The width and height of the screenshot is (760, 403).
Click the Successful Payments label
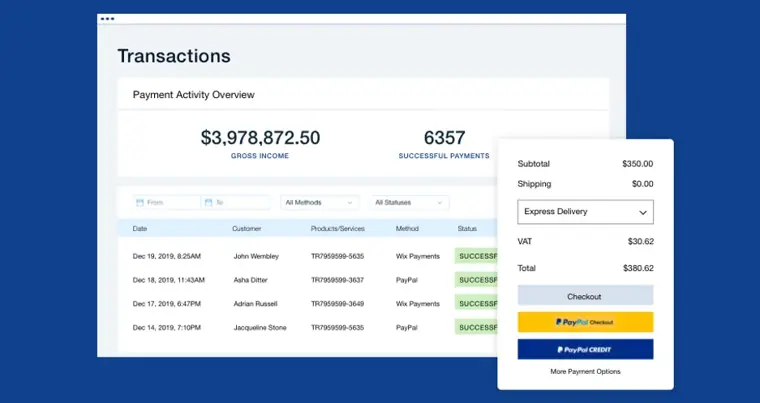tap(444, 156)
